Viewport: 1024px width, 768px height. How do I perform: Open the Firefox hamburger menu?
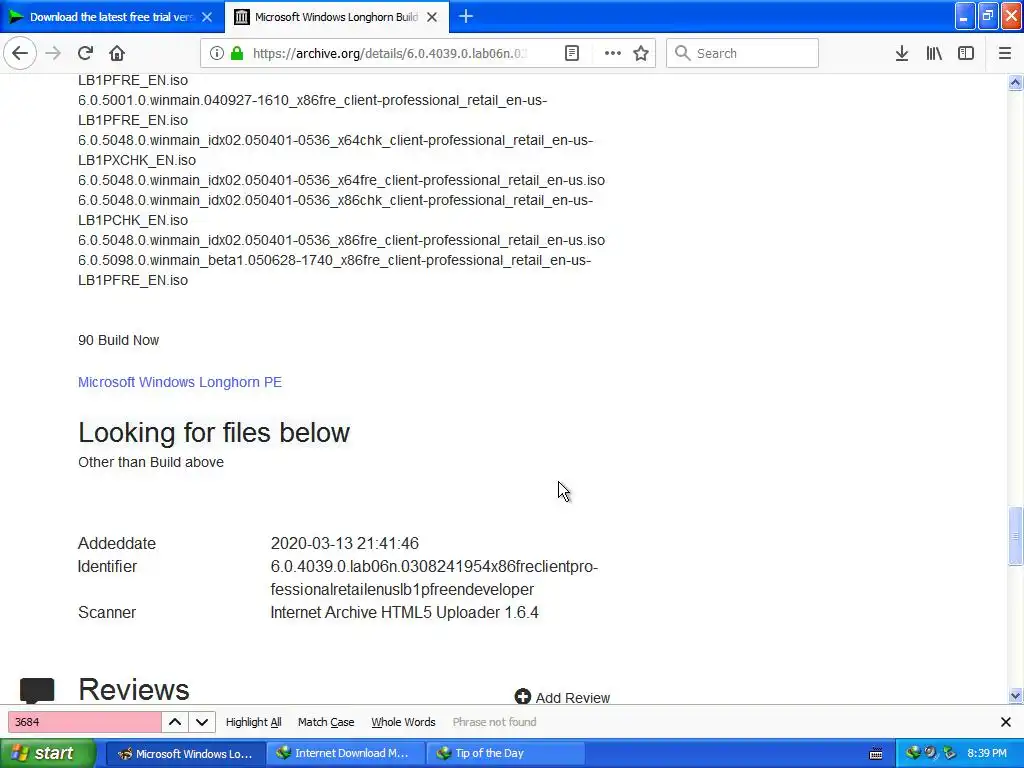tap(1005, 53)
